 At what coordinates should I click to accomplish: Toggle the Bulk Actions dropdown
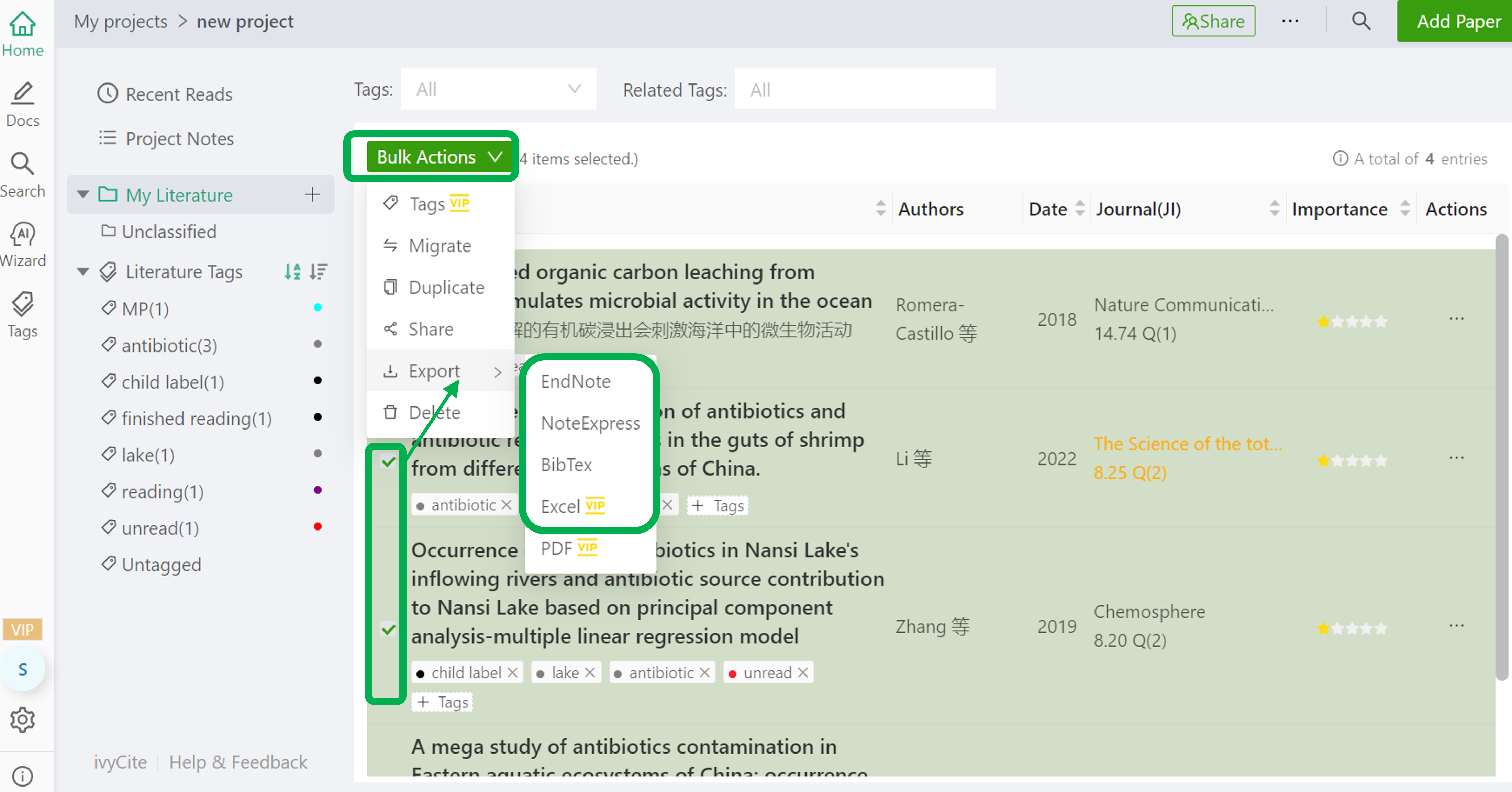tap(440, 157)
